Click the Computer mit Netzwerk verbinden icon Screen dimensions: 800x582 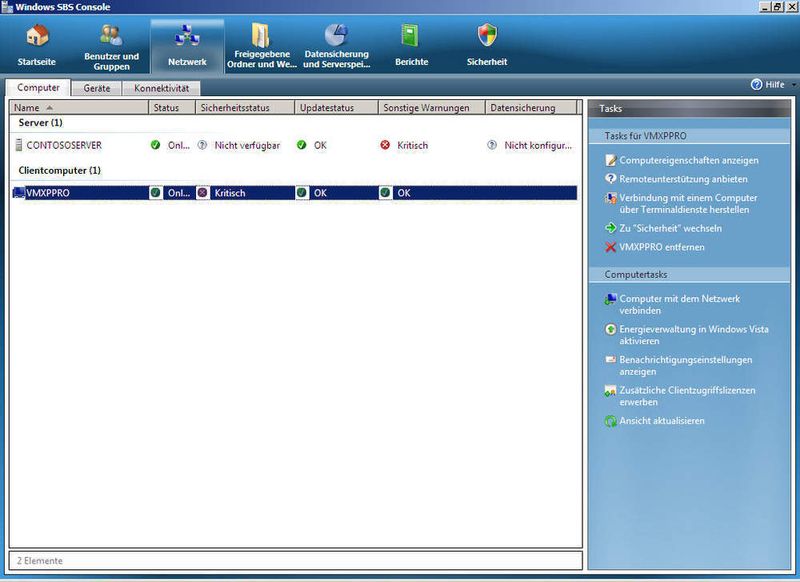pyautogui.click(x=610, y=299)
